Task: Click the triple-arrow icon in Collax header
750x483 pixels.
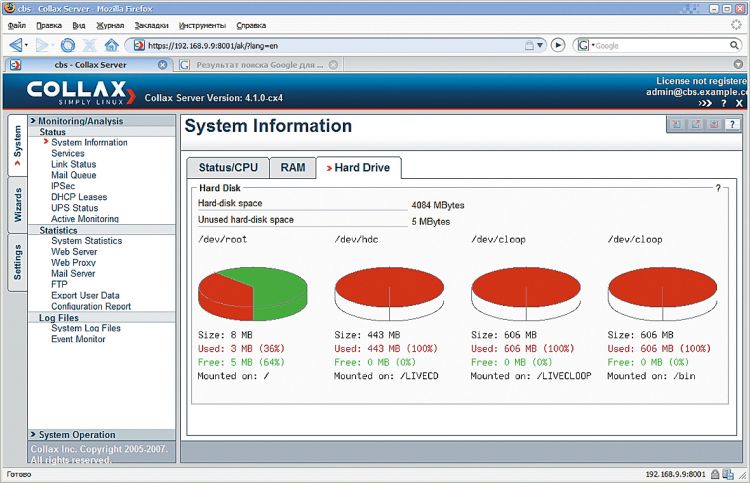Action: pyautogui.click(x=706, y=103)
